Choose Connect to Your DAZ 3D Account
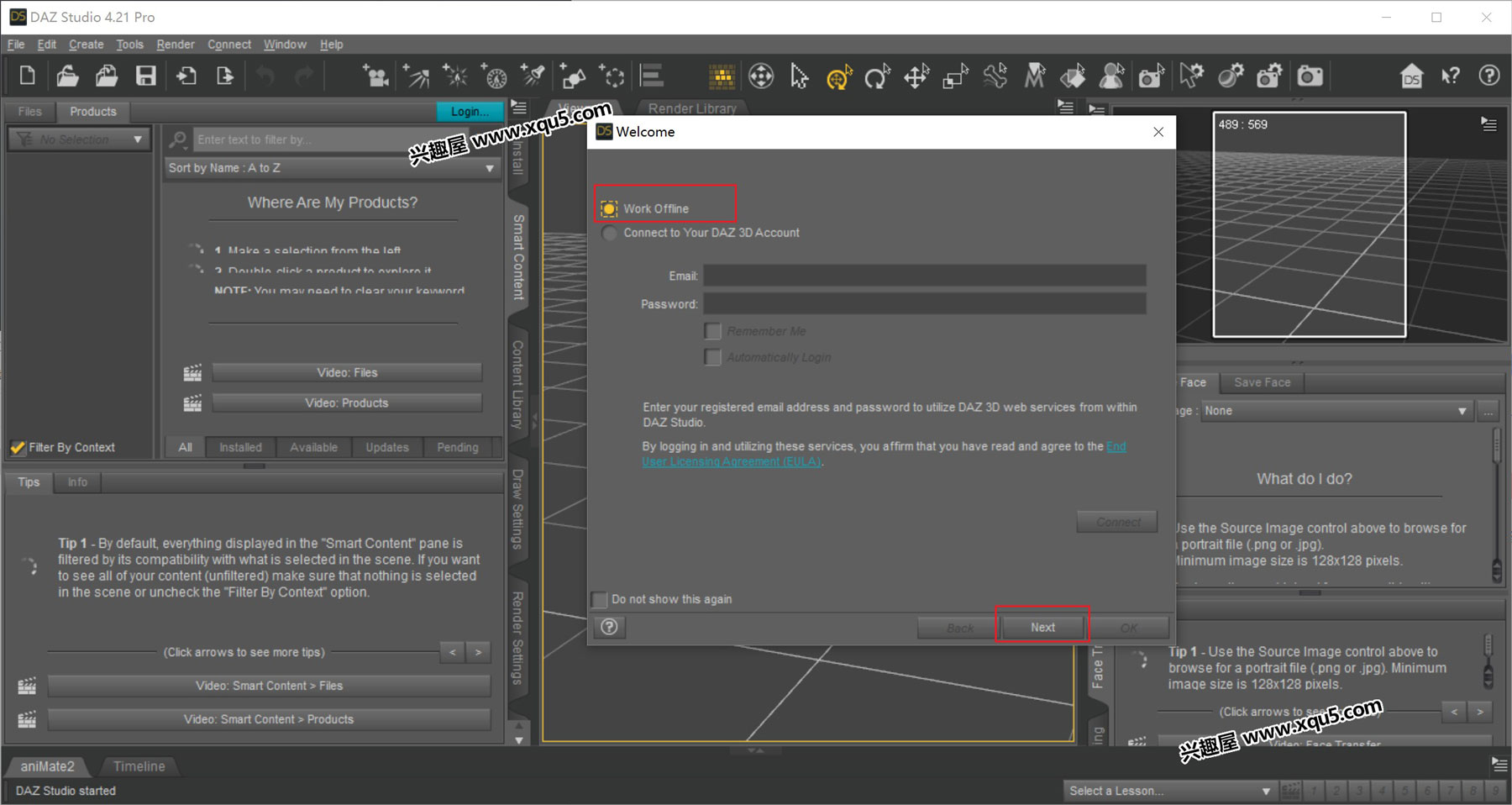The height and width of the screenshot is (805, 1512). click(x=609, y=233)
